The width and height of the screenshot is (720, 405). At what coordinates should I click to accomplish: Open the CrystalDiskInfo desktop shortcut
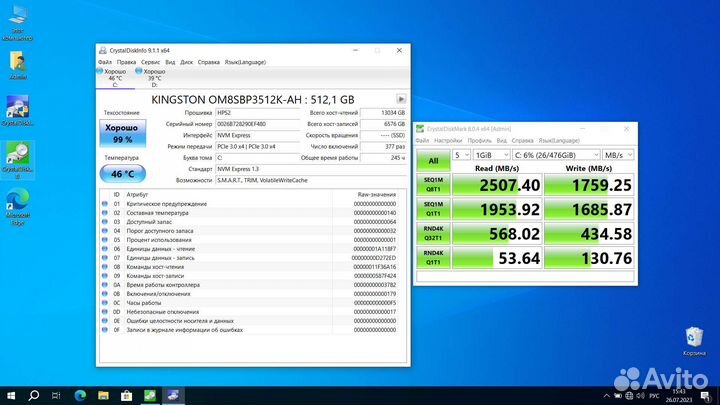click(17, 110)
